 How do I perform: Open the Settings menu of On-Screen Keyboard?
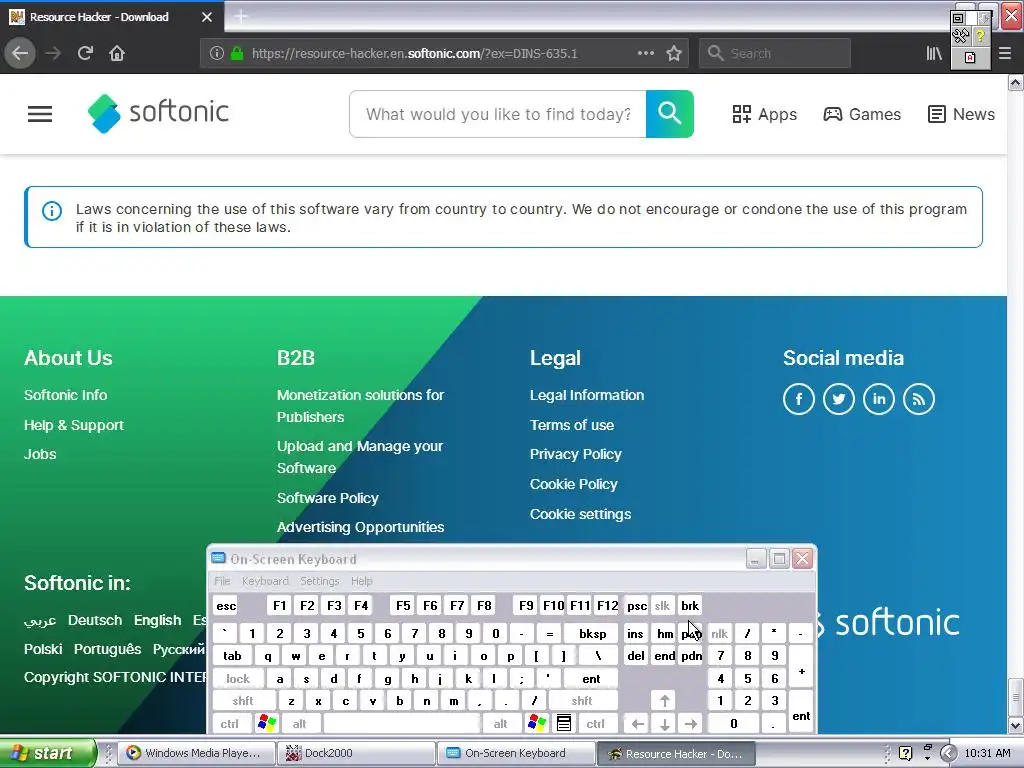pyautogui.click(x=319, y=581)
